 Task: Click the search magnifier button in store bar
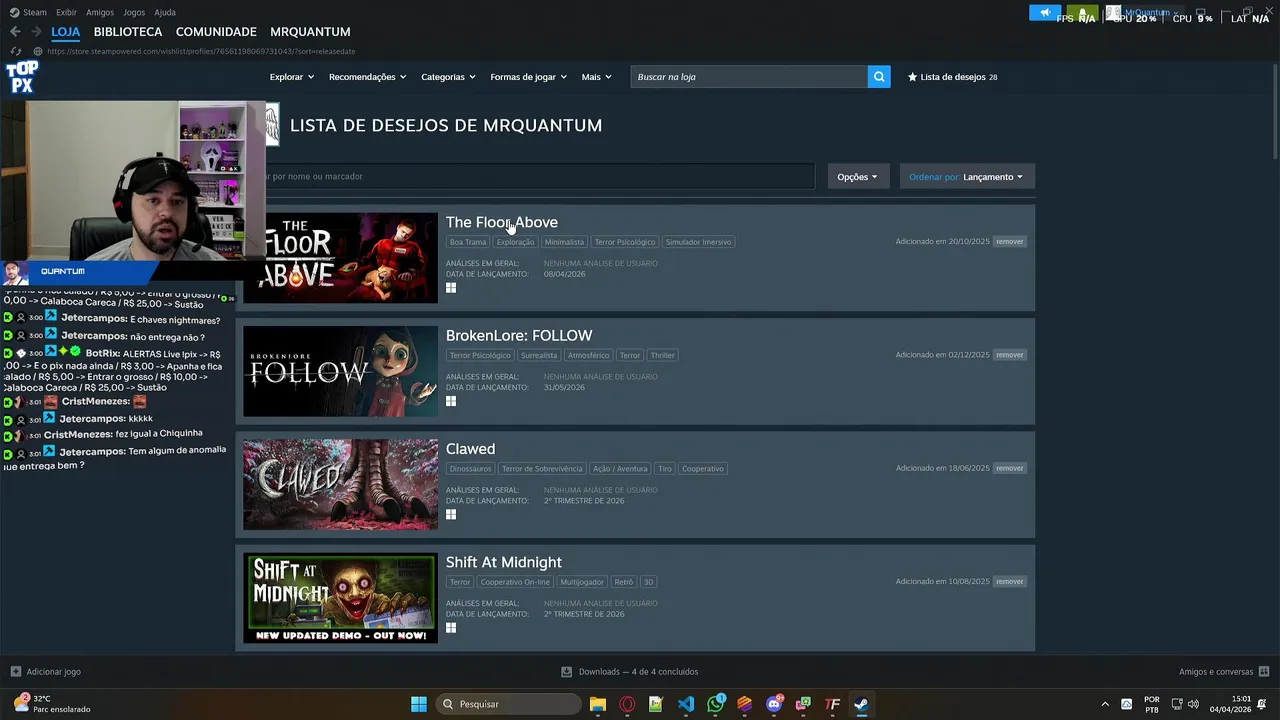[x=879, y=77]
